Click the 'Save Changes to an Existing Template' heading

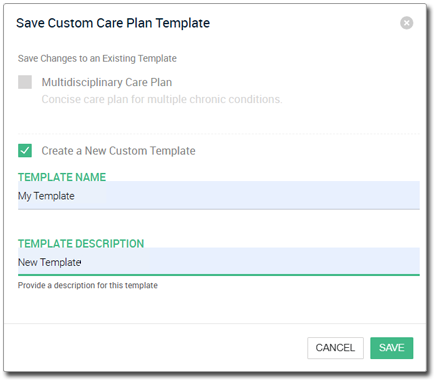pyautogui.click(x=97, y=58)
